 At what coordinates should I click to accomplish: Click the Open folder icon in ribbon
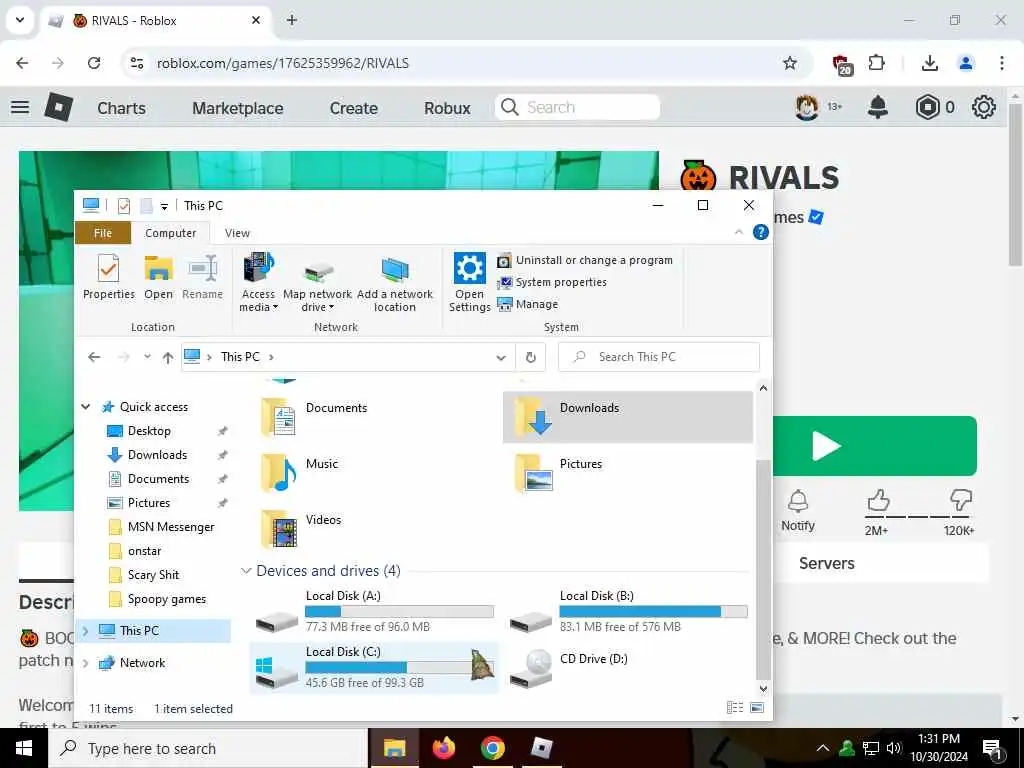[158, 276]
